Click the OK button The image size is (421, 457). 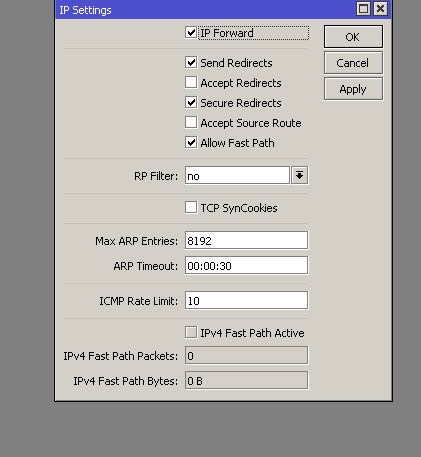click(353, 37)
